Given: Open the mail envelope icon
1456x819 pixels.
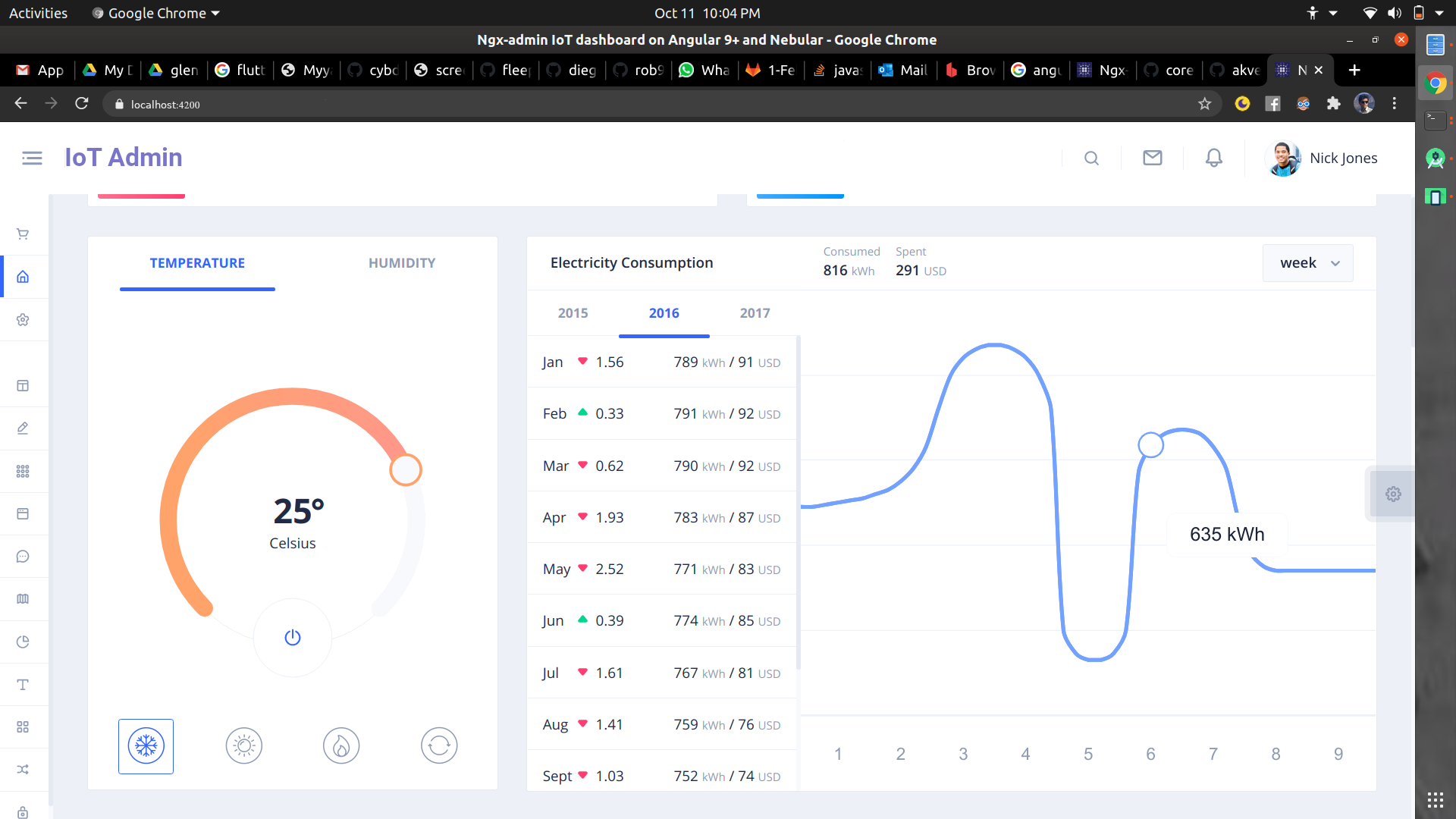Looking at the screenshot, I should pos(1152,158).
